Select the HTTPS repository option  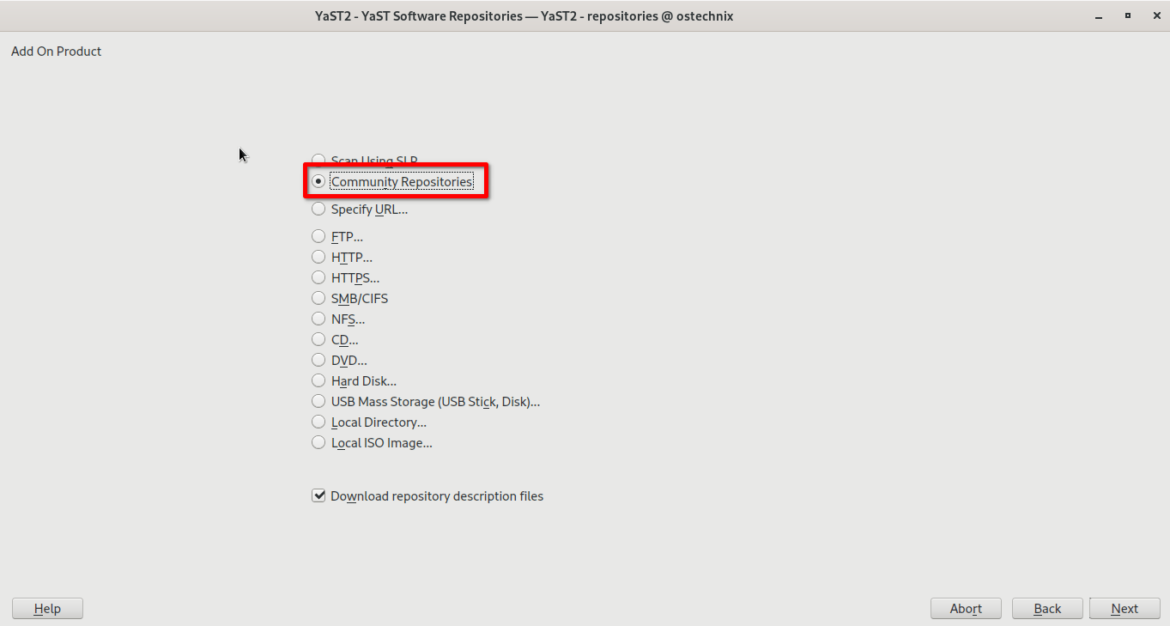[x=319, y=278]
